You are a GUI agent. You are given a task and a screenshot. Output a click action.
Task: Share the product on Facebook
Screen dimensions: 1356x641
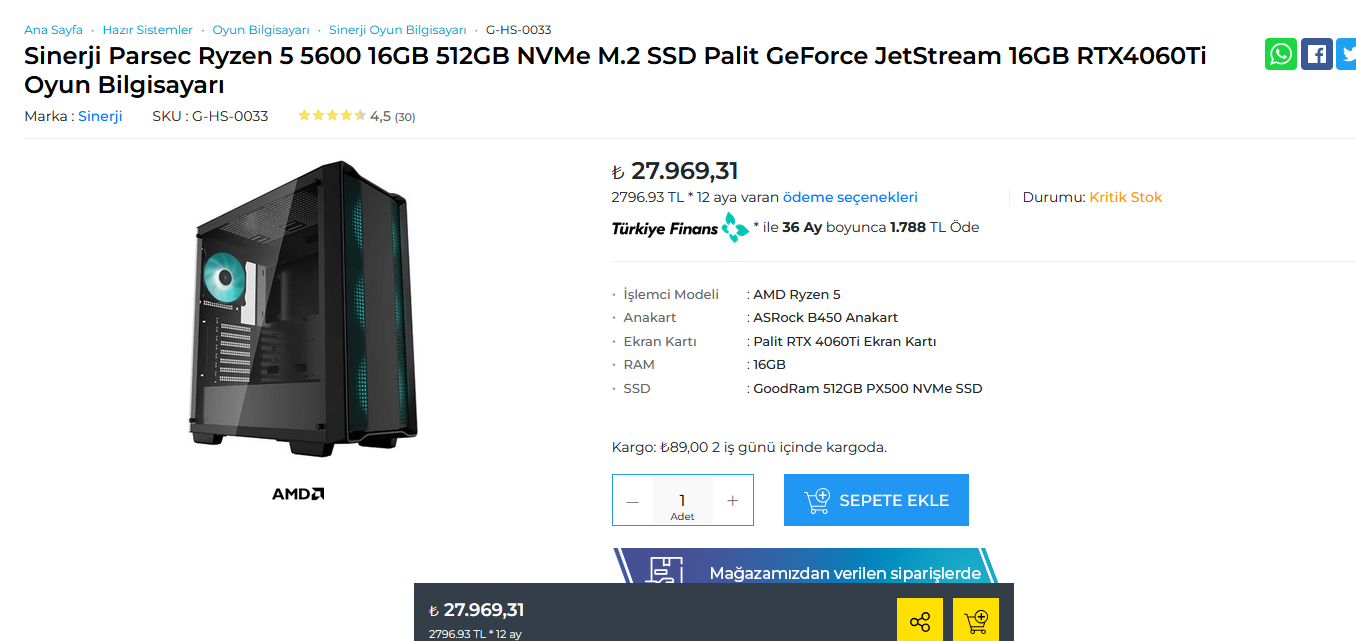(1316, 54)
